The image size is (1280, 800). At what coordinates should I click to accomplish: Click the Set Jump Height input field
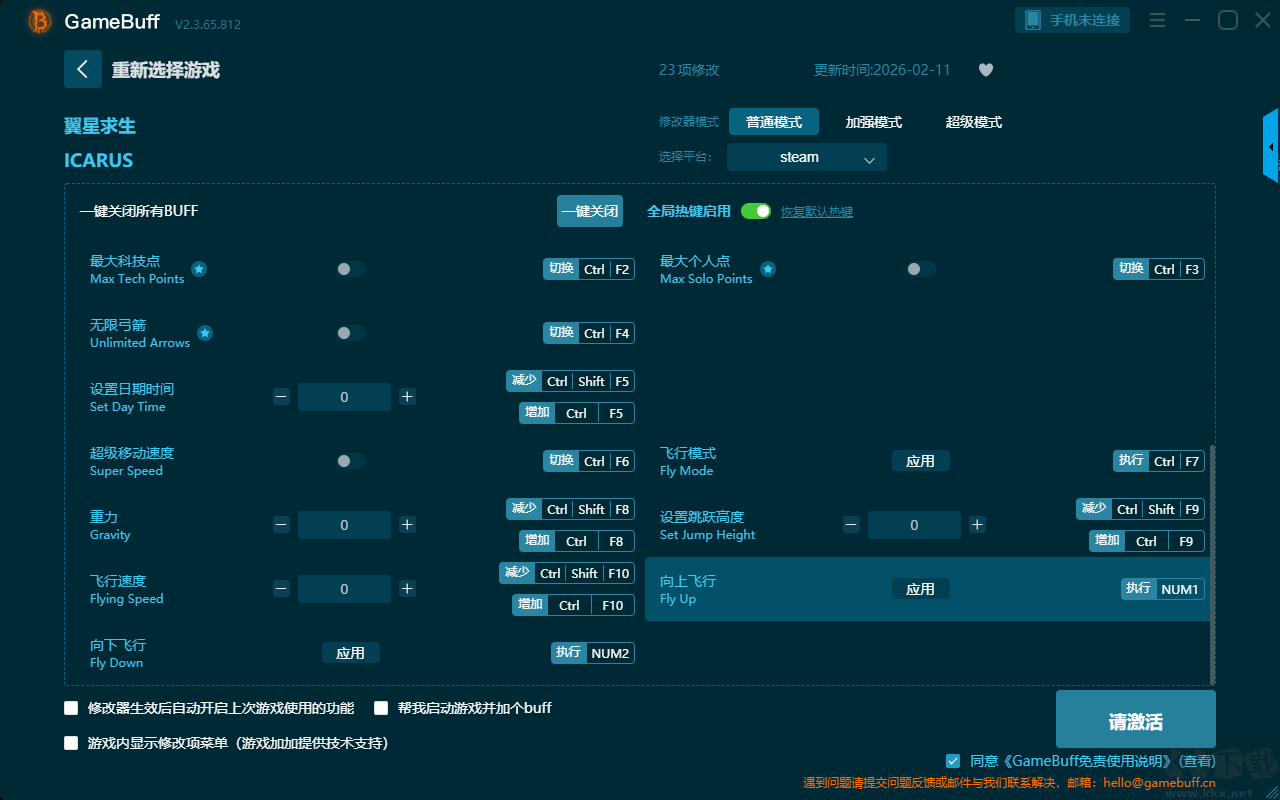(914, 525)
